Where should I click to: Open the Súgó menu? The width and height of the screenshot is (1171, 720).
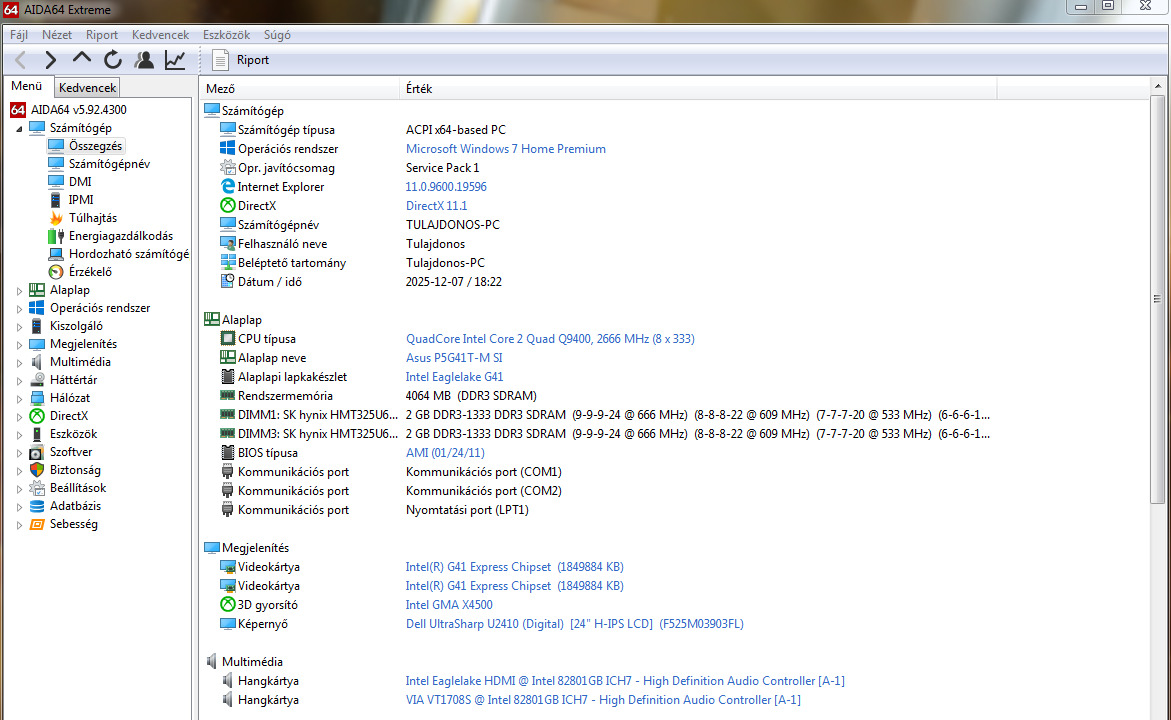tap(277, 35)
